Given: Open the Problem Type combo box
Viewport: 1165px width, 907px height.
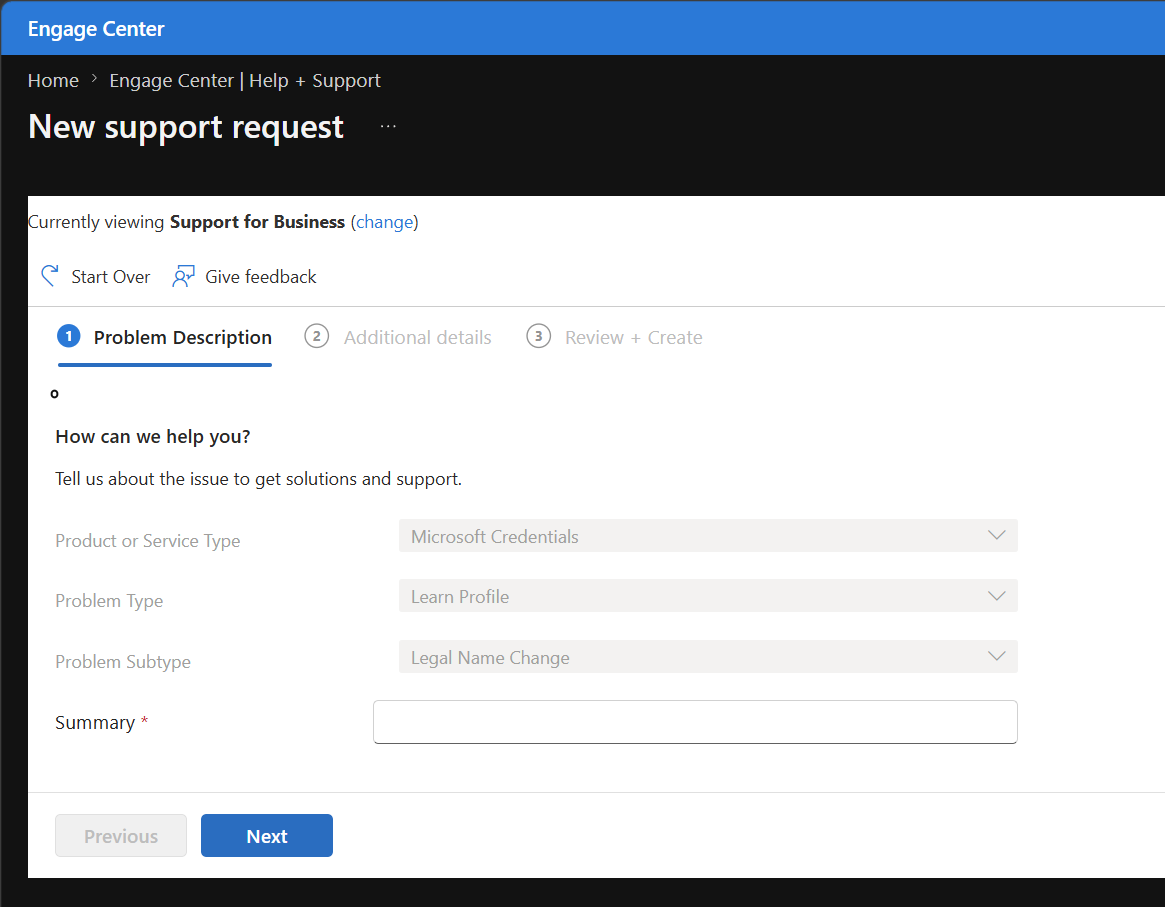Looking at the screenshot, I should coord(708,596).
